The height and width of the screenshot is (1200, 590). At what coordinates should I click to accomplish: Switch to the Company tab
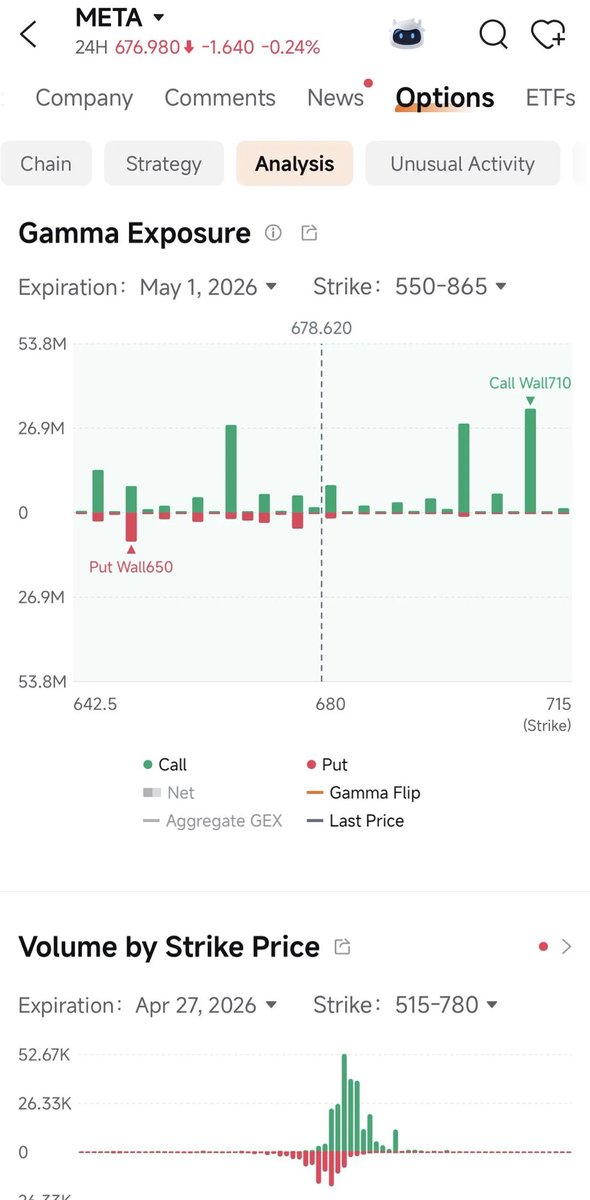pyautogui.click(x=84, y=97)
